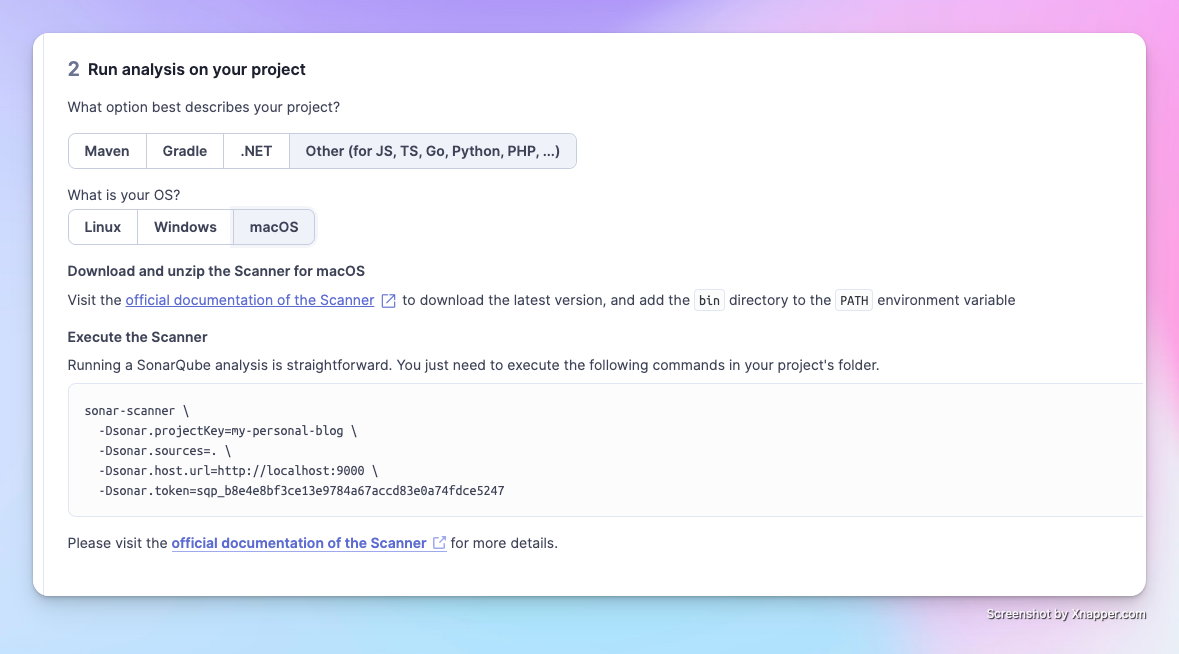This screenshot has width=1179, height=654.
Task: Click the 'Execute the Scanner' heading
Action: coord(138,337)
